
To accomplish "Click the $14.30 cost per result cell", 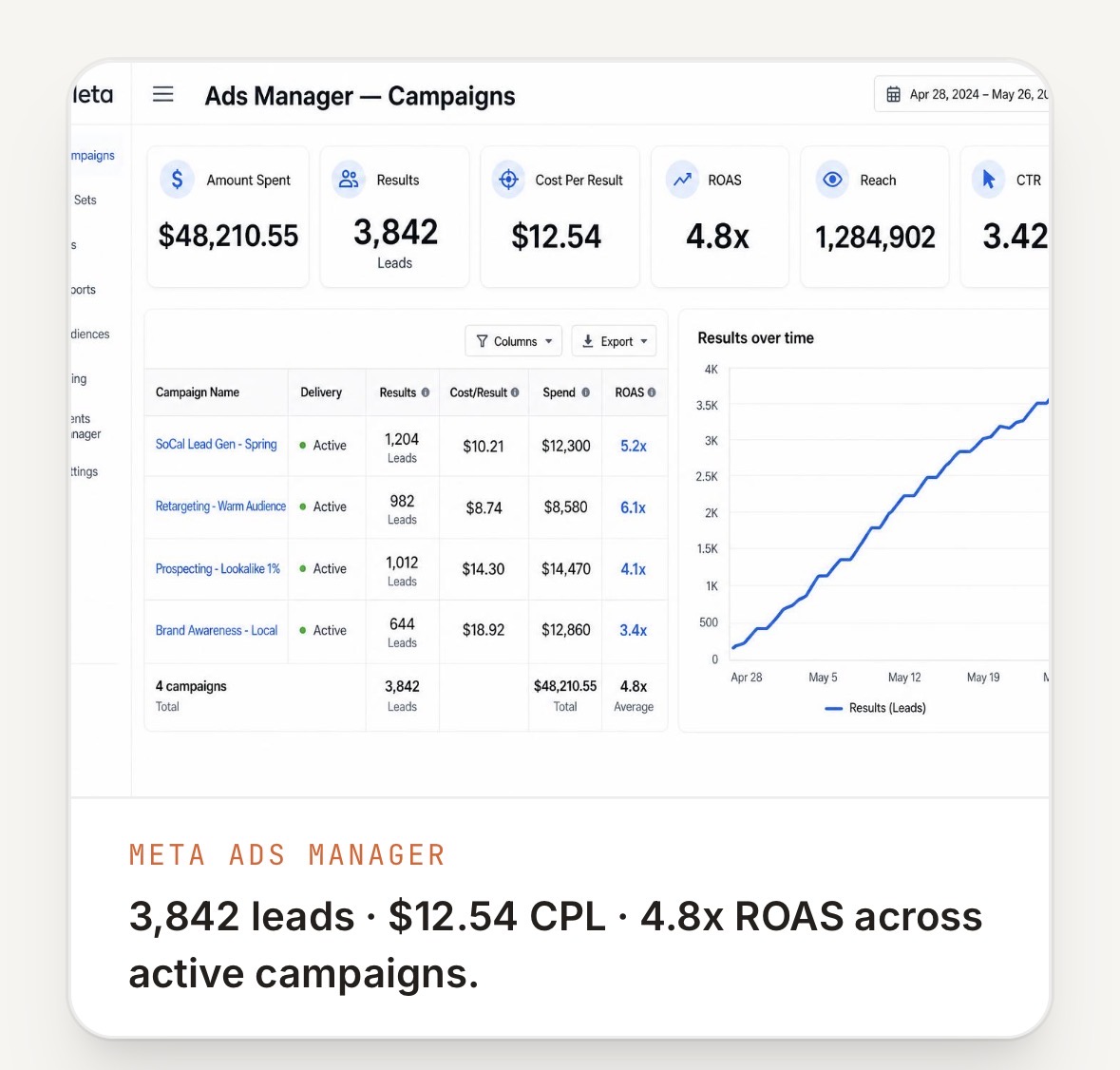I will [483, 569].
